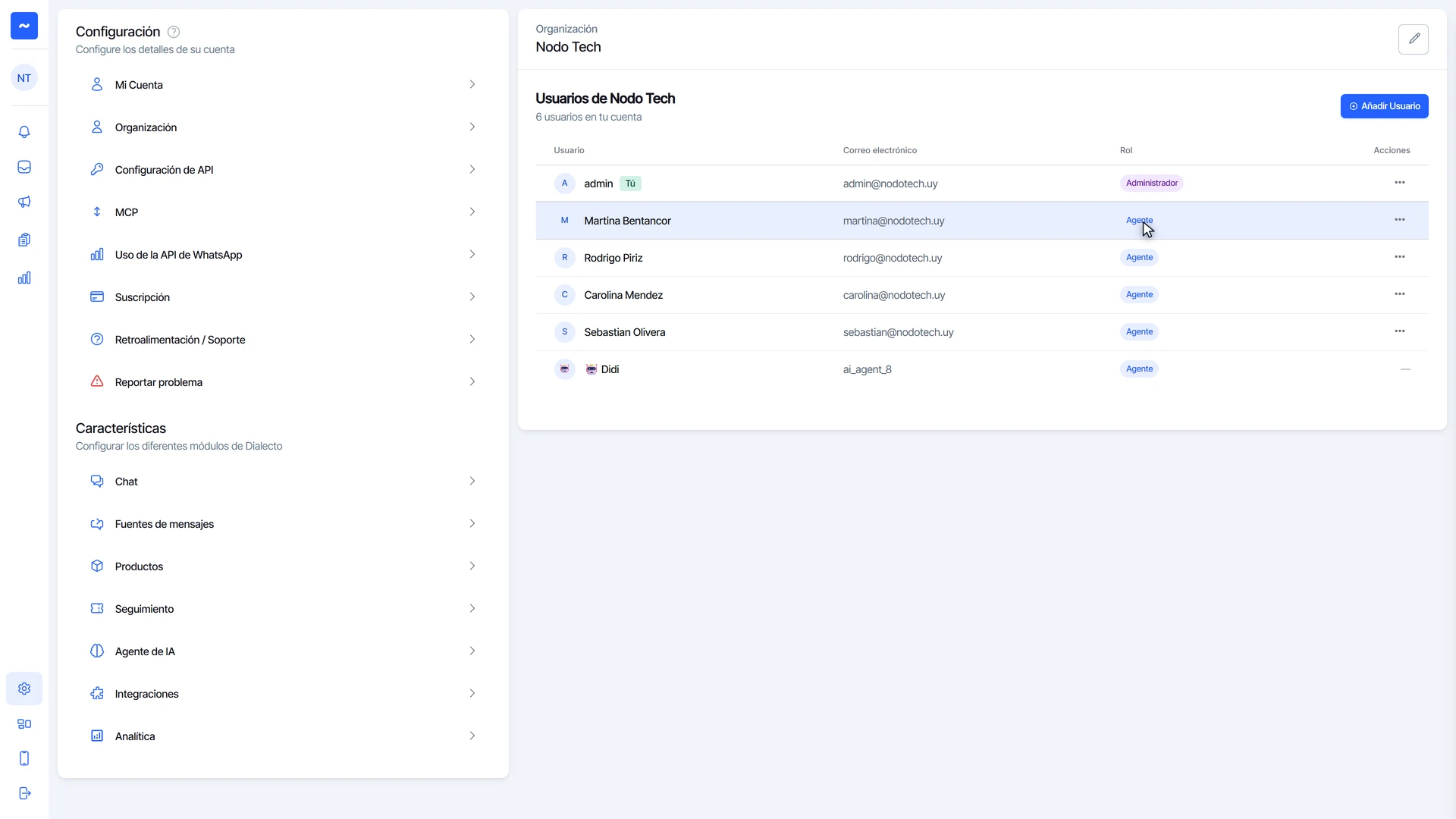Click the Administrador role badge
Viewport: 1456px width, 819px height.
coord(1151,184)
